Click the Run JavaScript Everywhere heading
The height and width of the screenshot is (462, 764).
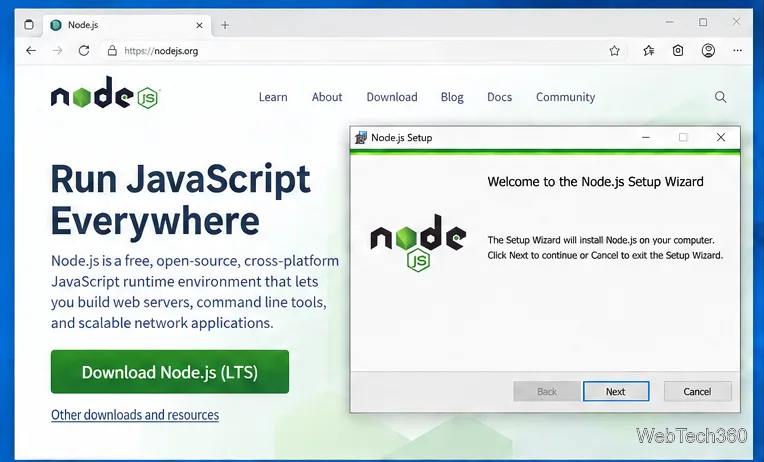180,200
